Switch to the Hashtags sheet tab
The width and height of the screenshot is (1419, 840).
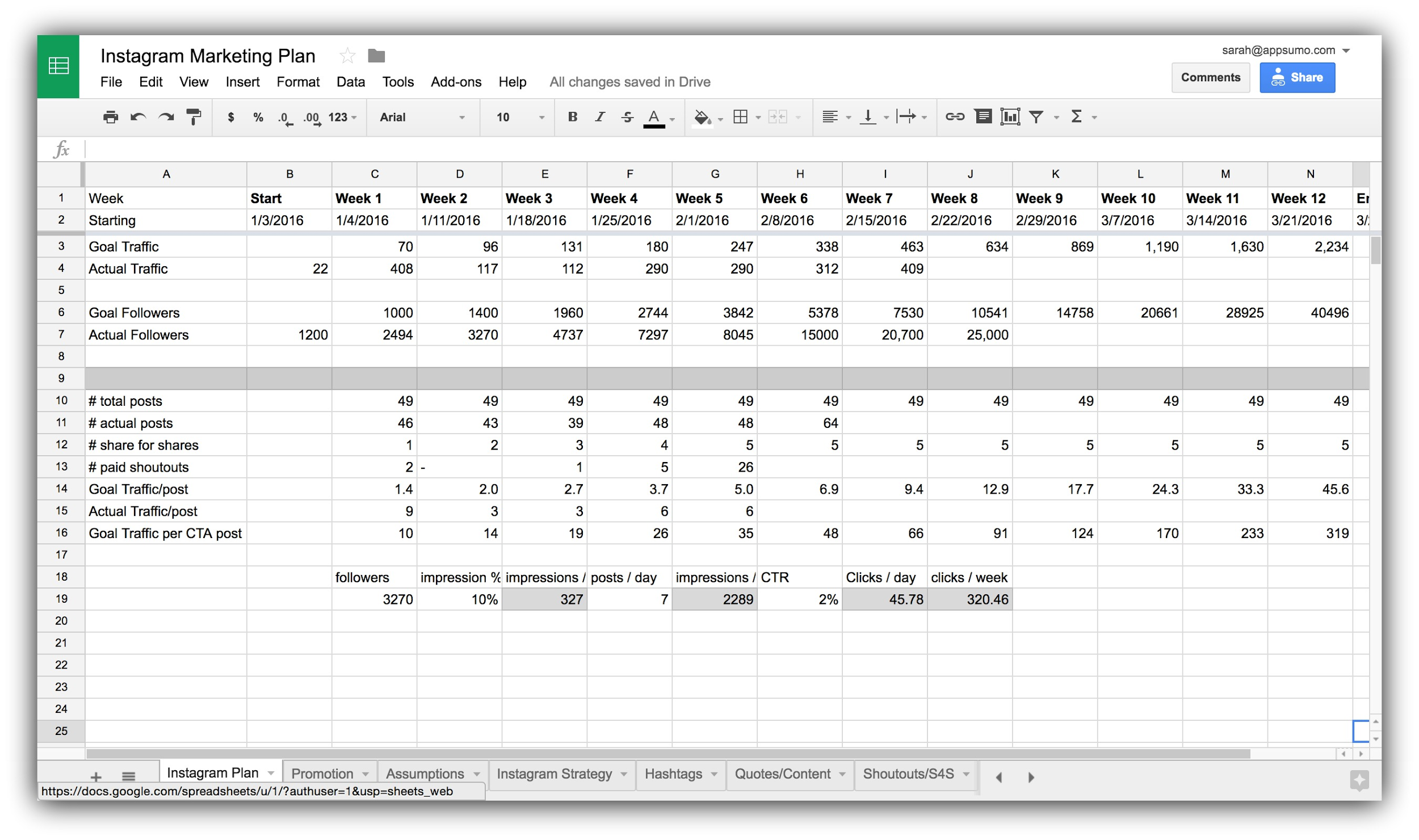click(x=673, y=774)
